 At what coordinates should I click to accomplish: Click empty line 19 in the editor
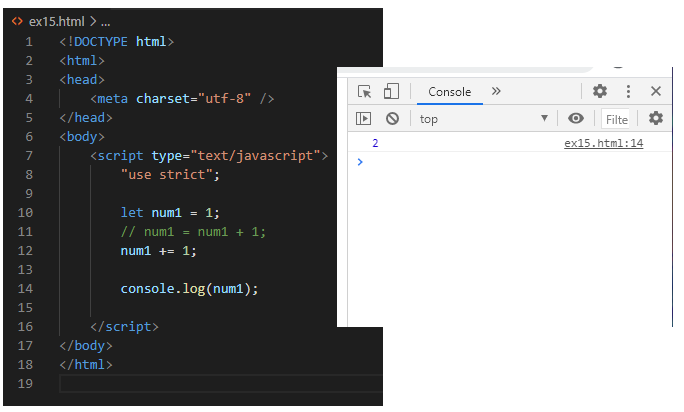[221, 384]
